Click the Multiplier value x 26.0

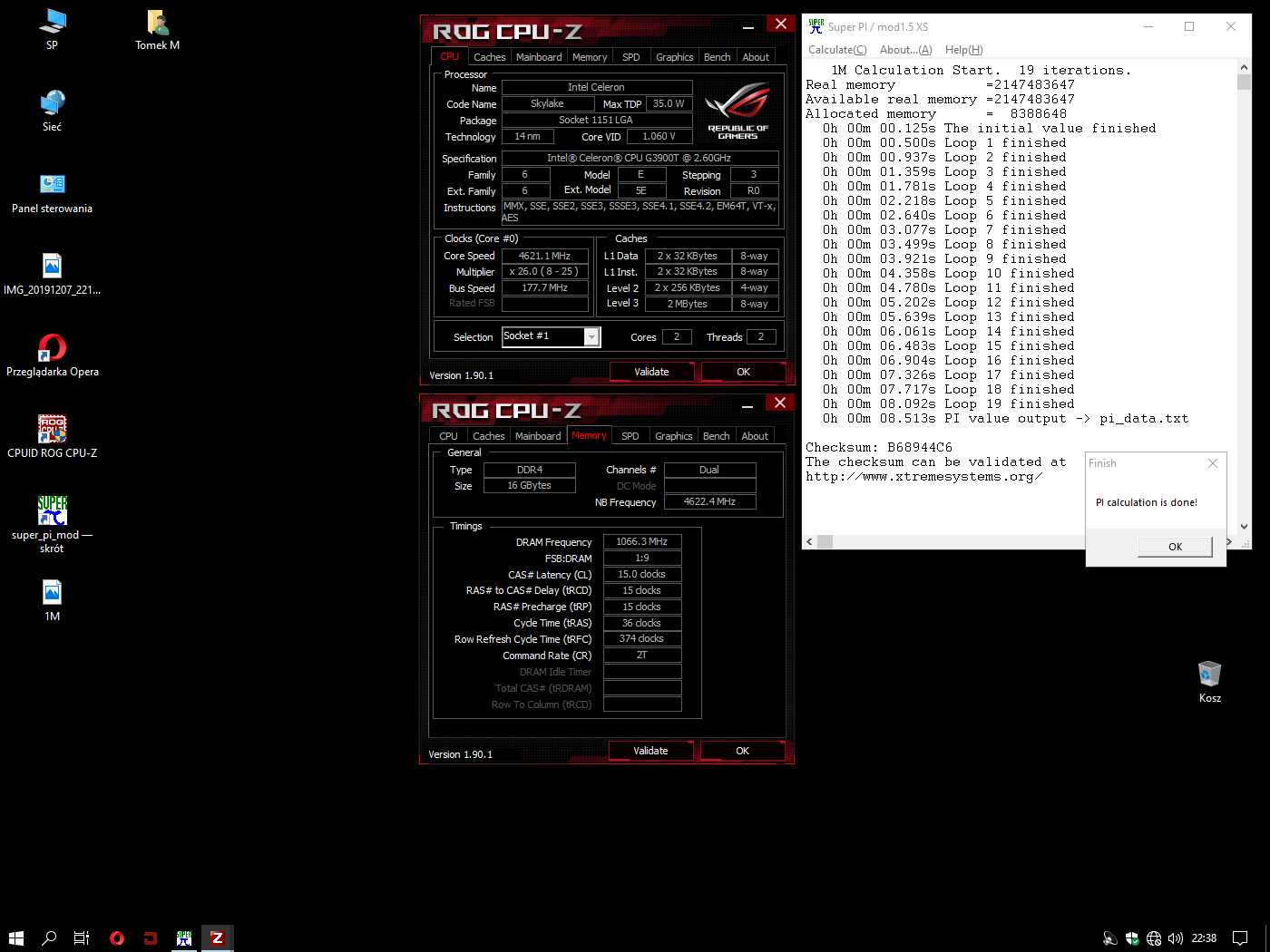click(x=544, y=271)
